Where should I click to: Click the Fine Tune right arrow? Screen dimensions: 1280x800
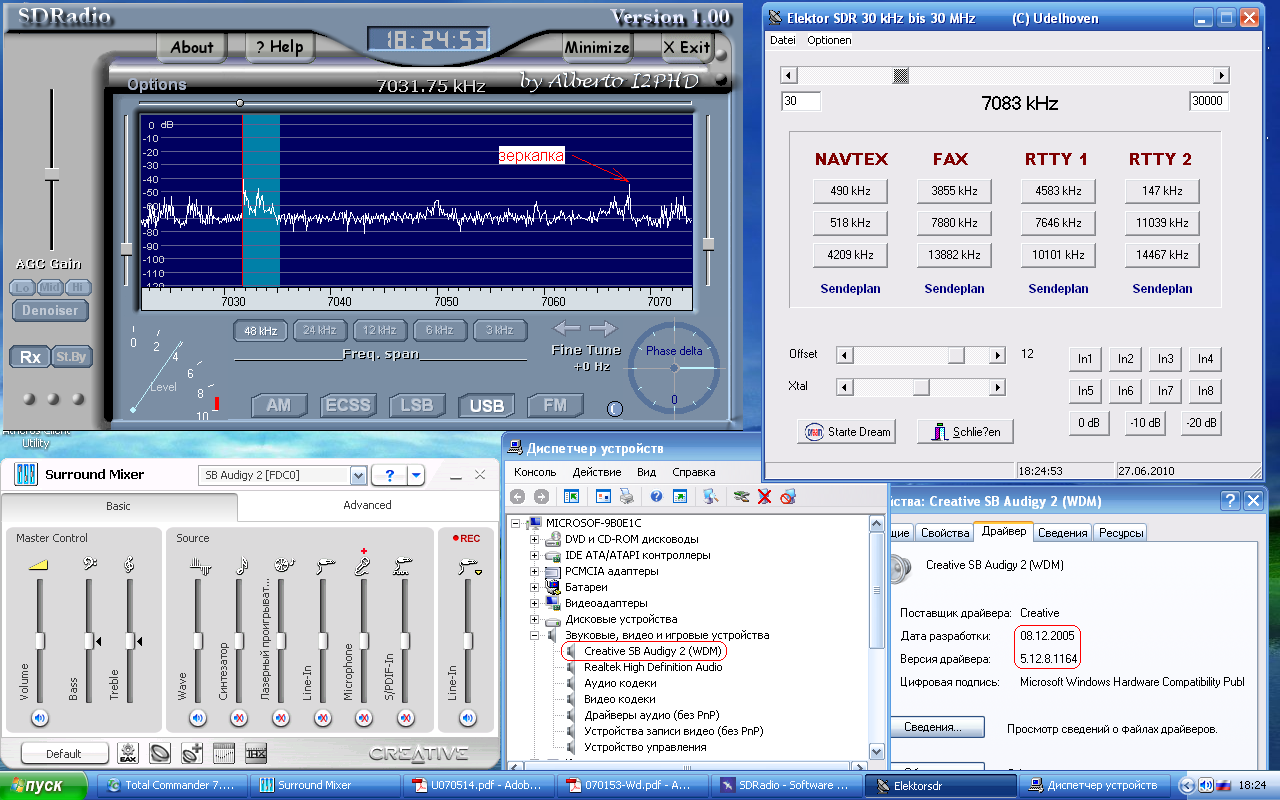tap(603, 329)
